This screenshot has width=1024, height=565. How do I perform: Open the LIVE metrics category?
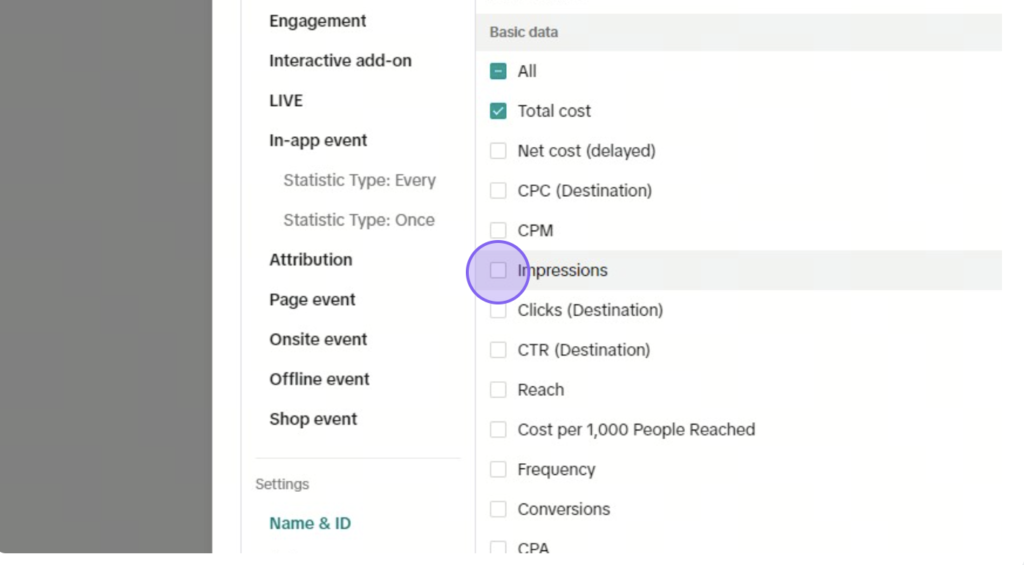[286, 101]
